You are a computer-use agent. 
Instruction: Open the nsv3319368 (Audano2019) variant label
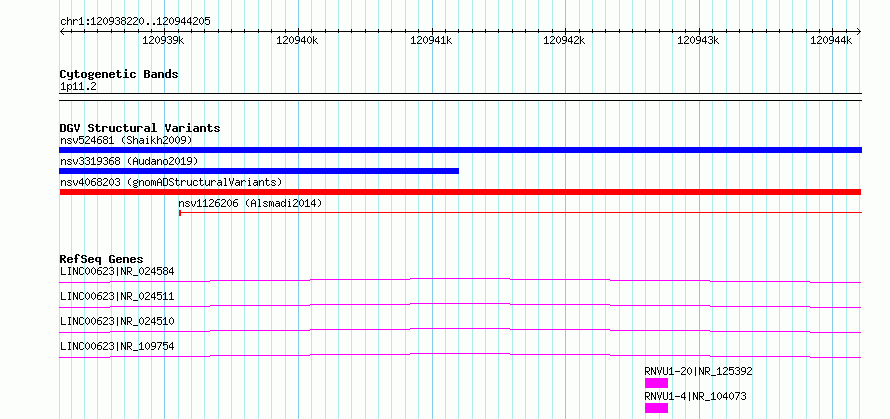[129, 161]
